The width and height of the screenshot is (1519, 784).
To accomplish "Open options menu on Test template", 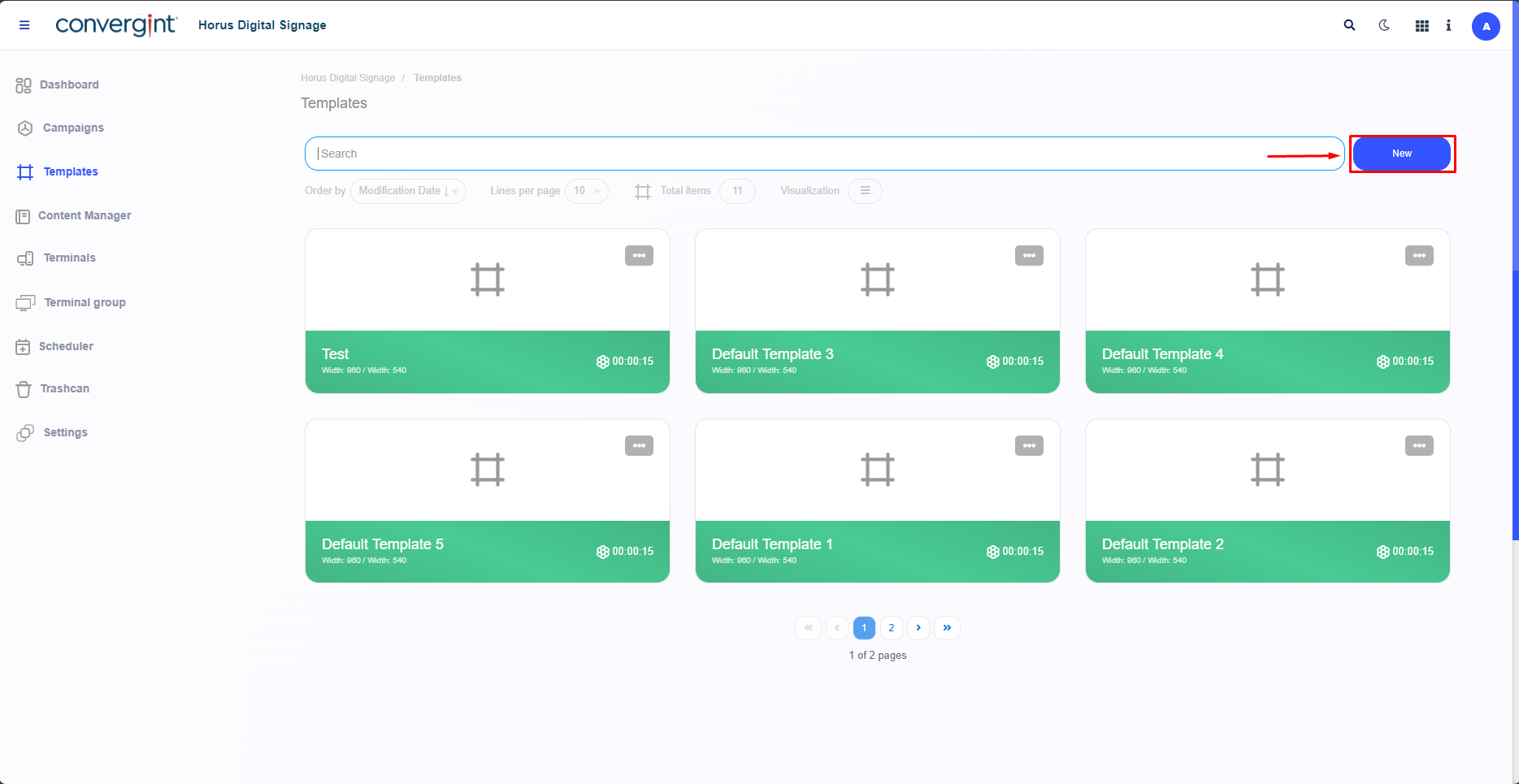I will [x=639, y=256].
